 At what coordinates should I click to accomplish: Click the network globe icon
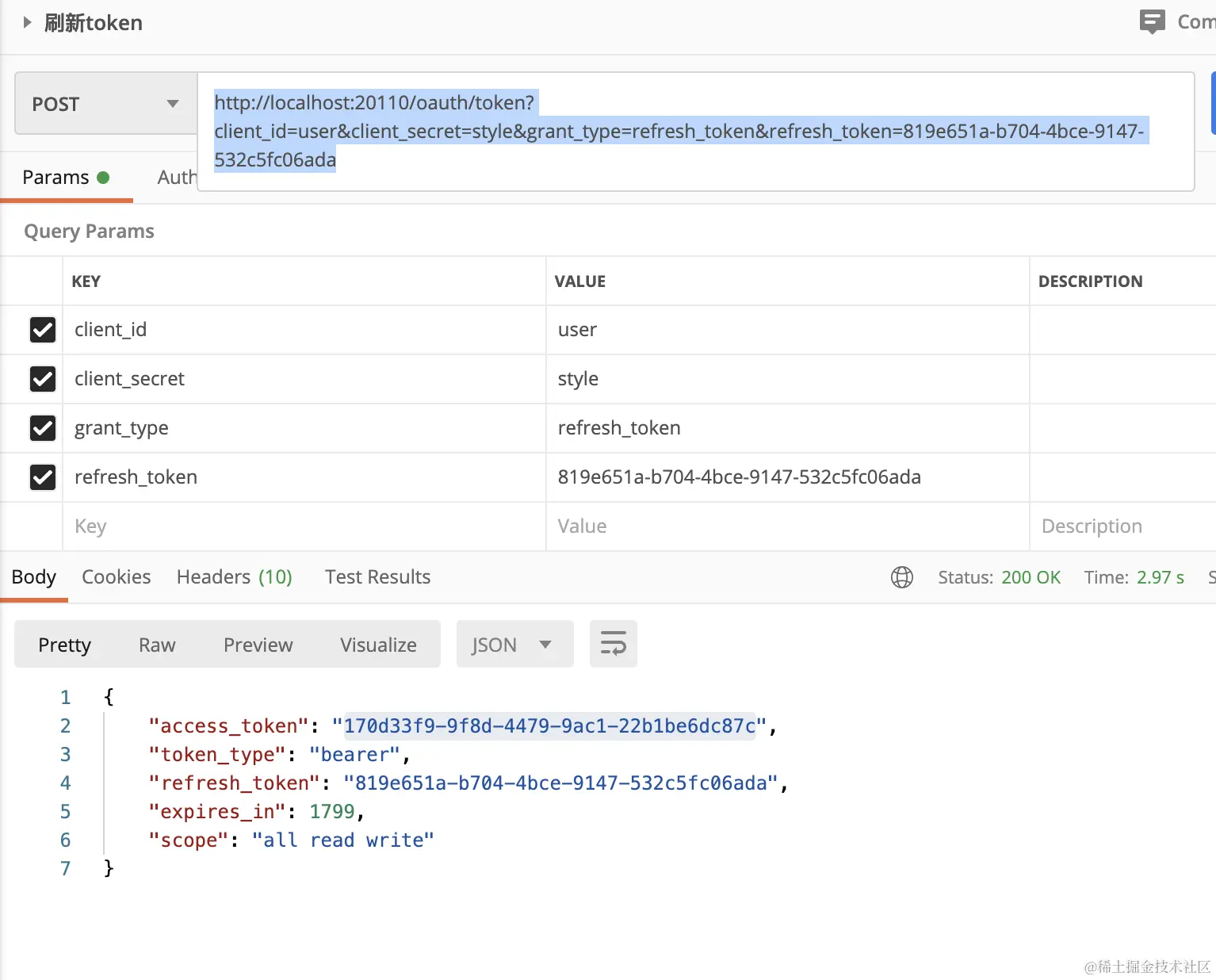[x=902, y=577]
